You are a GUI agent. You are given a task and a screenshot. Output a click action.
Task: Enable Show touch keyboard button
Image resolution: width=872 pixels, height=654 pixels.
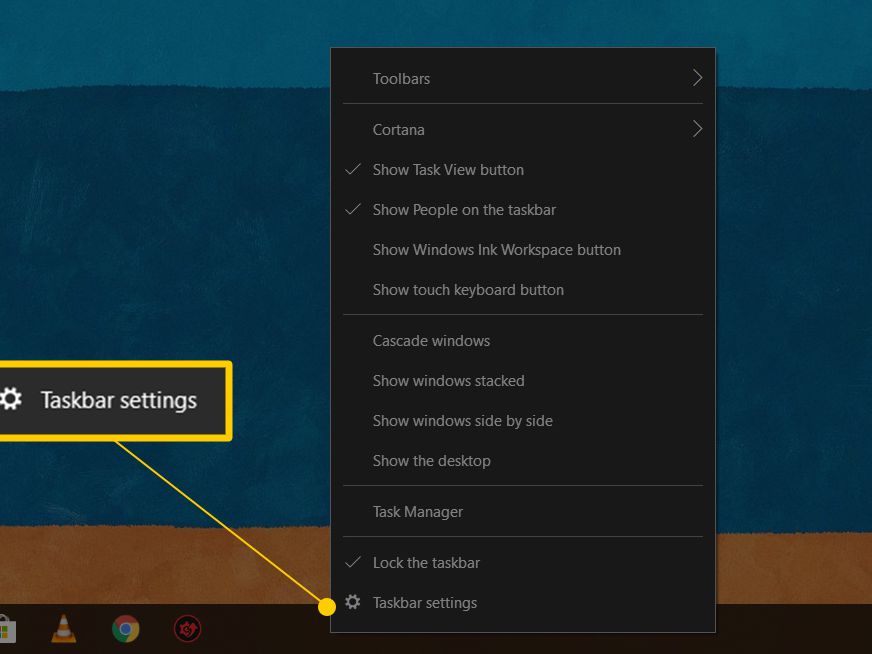[468, 289]
